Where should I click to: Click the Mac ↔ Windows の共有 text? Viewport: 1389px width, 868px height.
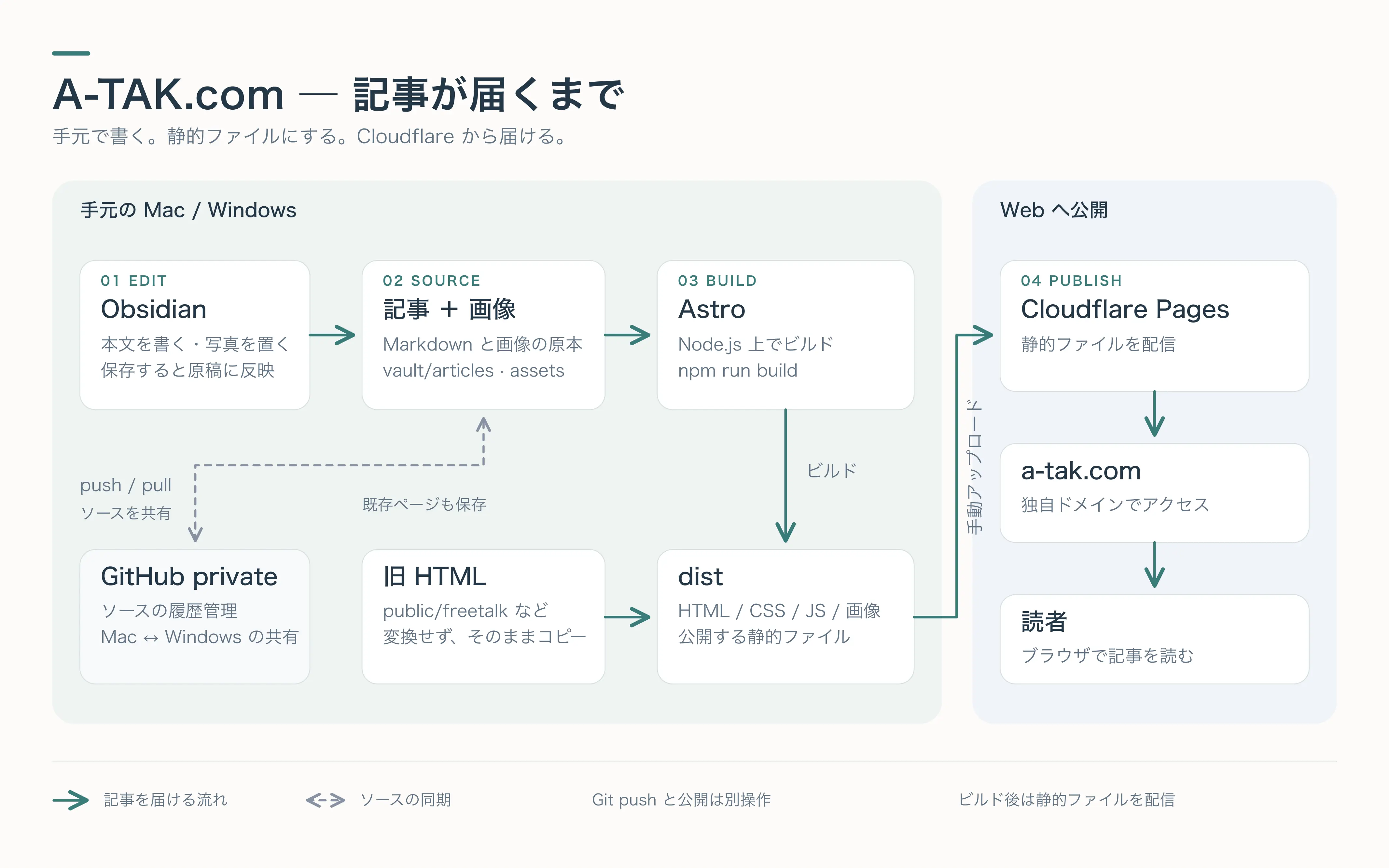(200, 637)
